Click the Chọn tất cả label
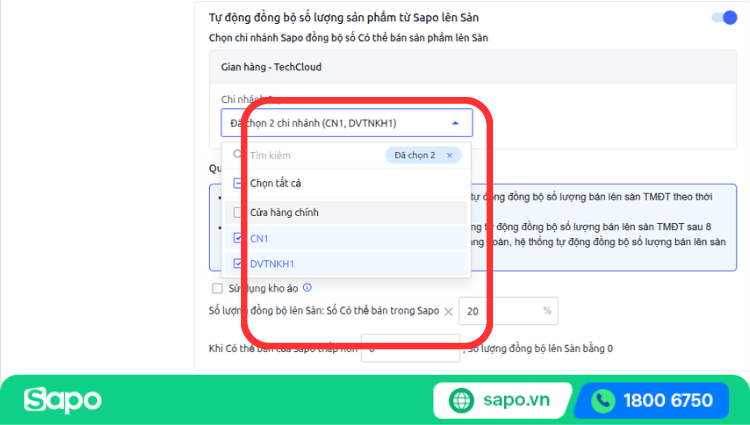Viewport: 750px width, 425px height. (276, 183)
